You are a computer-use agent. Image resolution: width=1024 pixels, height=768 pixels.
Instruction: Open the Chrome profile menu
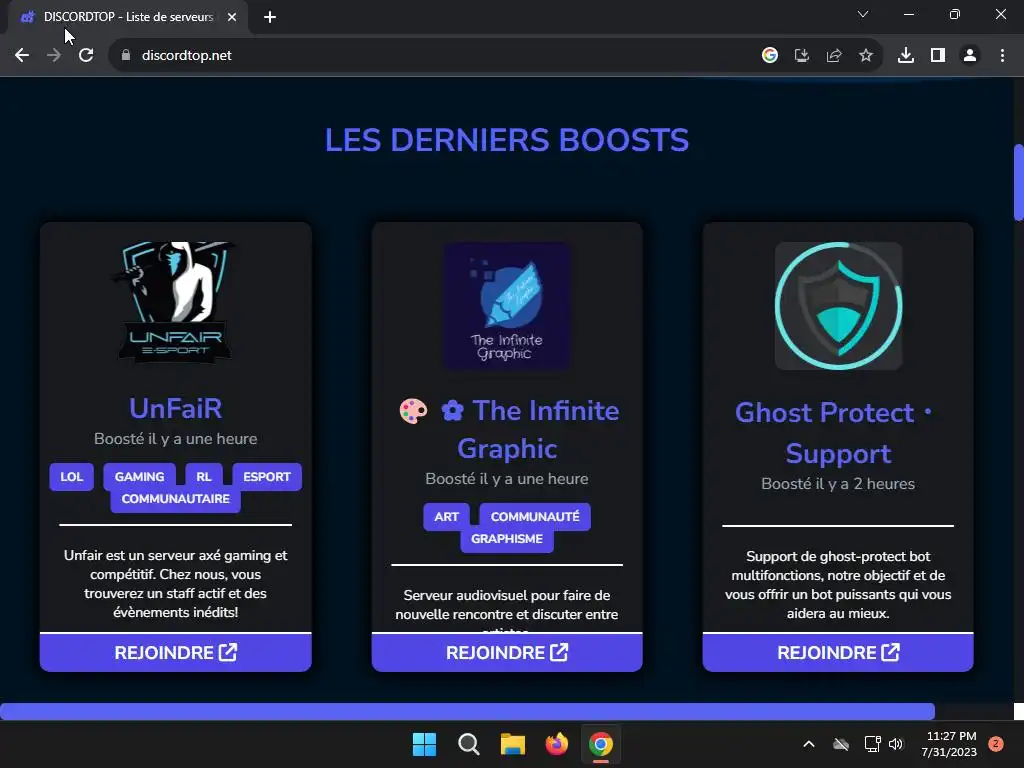click(970, 56)
